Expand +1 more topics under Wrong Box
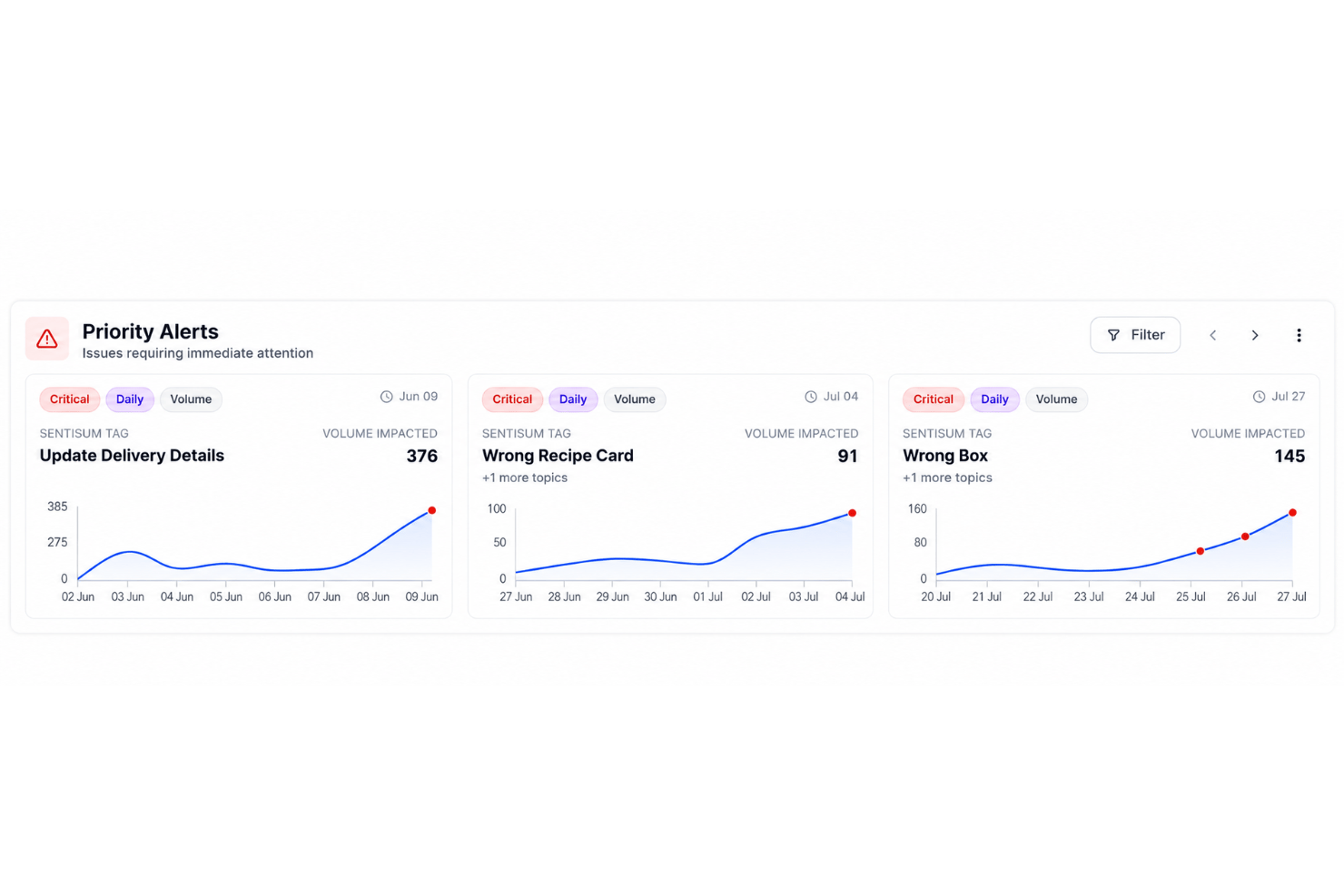This screenshot has height=896, width=1344. [947, 478]
